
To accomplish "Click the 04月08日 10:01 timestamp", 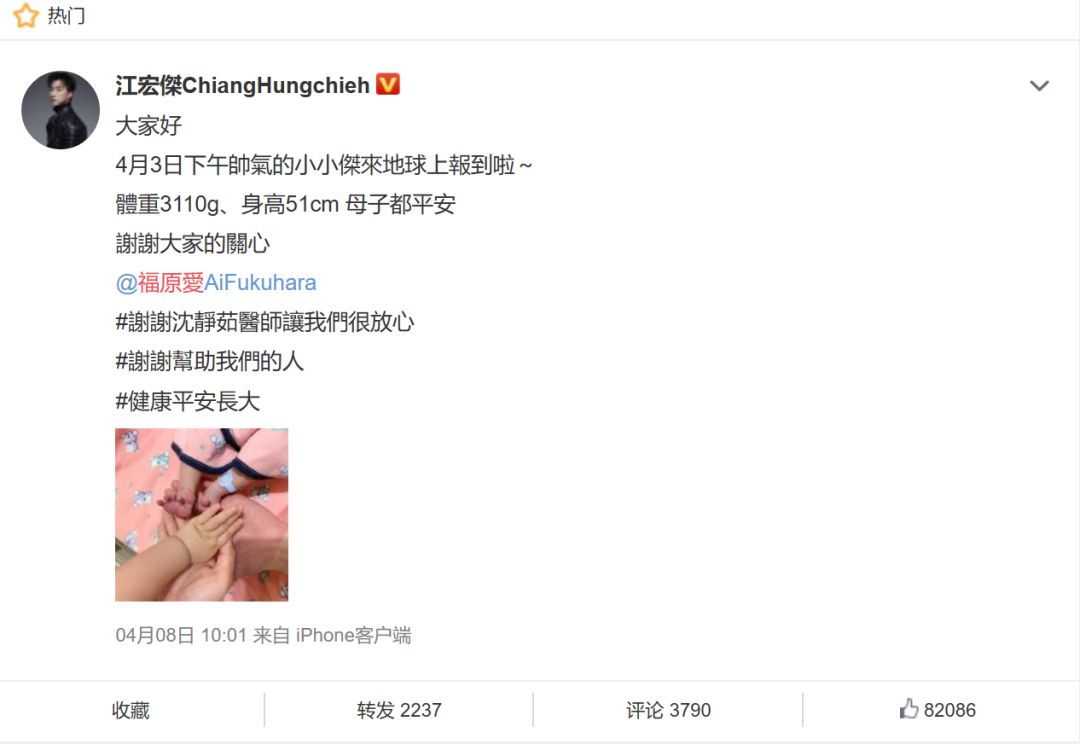I will pyautogui.click(x=181, y=635).
